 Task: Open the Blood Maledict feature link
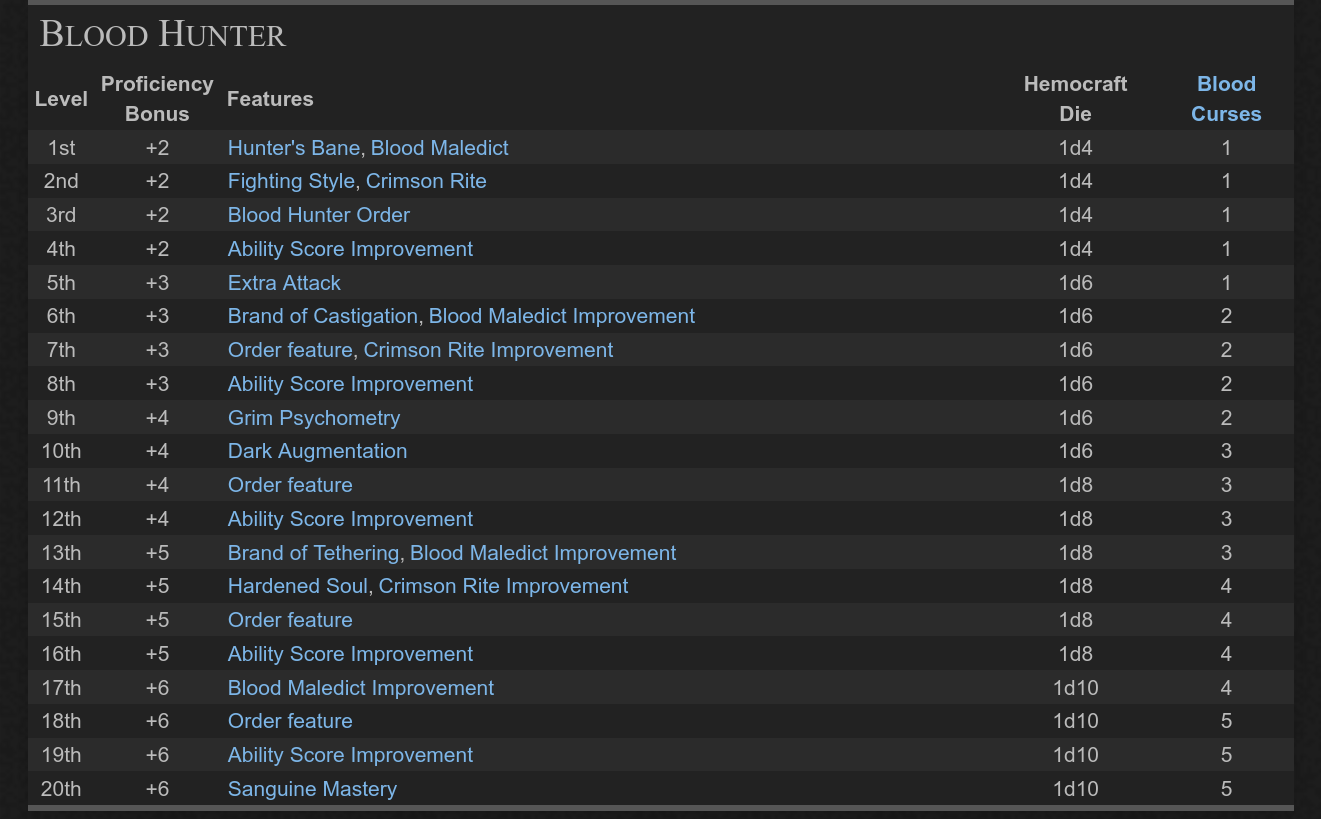[440, 147]
